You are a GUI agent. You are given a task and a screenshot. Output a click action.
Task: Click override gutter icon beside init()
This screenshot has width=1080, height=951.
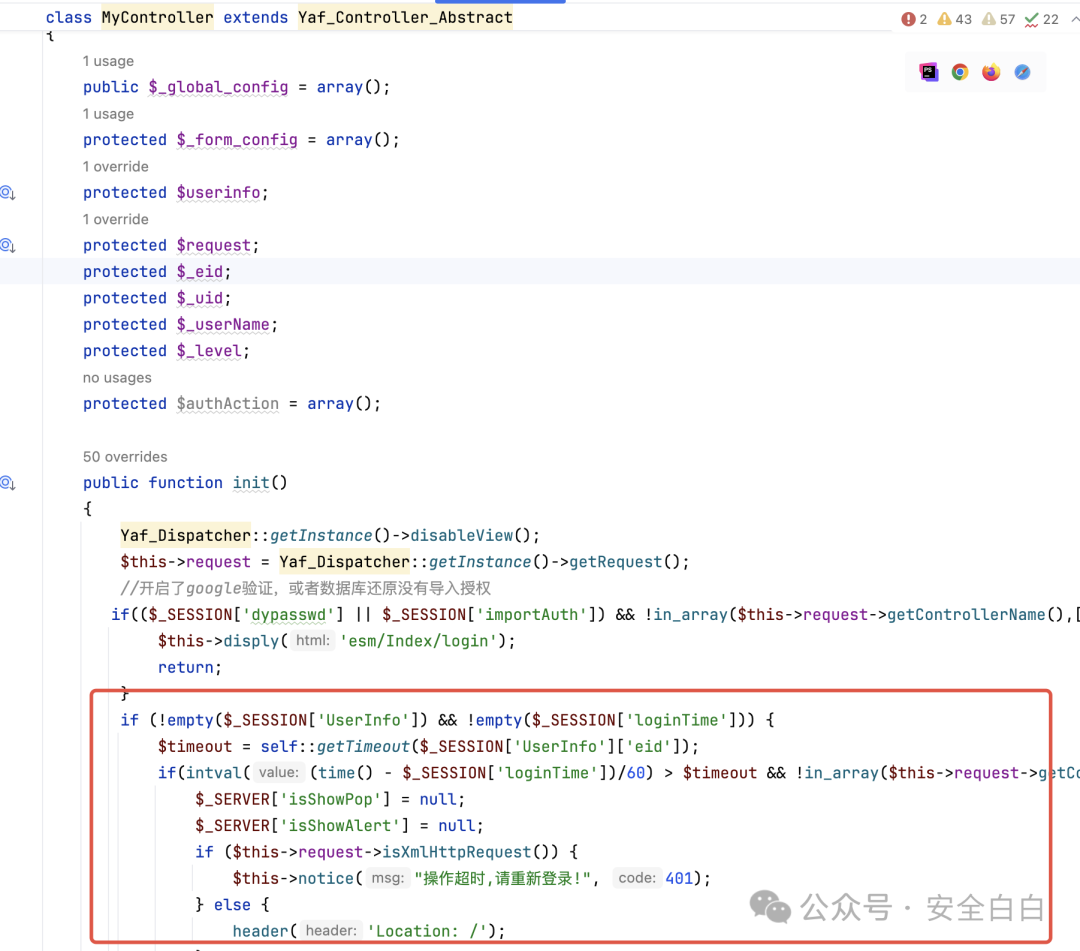(x=8, y=483)
